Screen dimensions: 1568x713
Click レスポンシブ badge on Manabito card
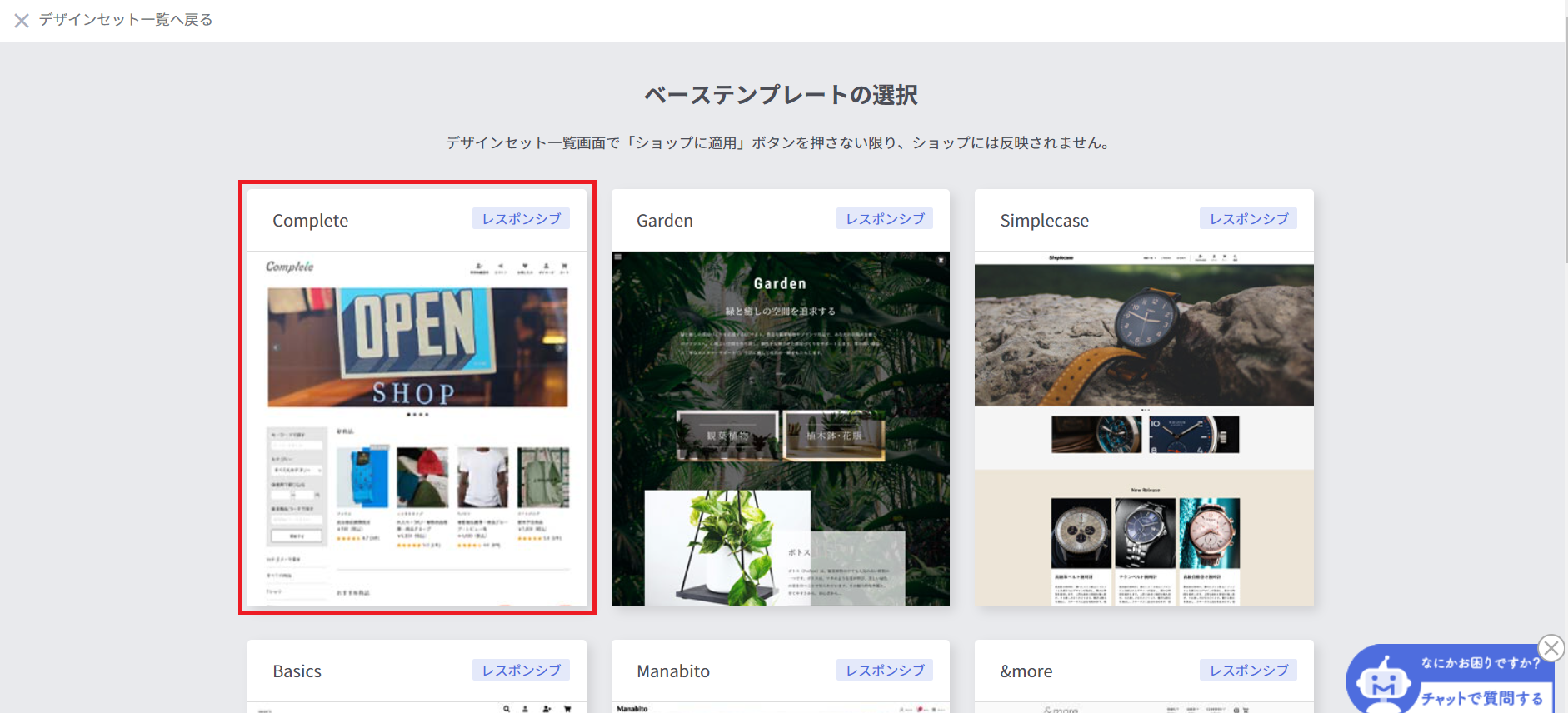pyautogui.click(x=885, y=670)
